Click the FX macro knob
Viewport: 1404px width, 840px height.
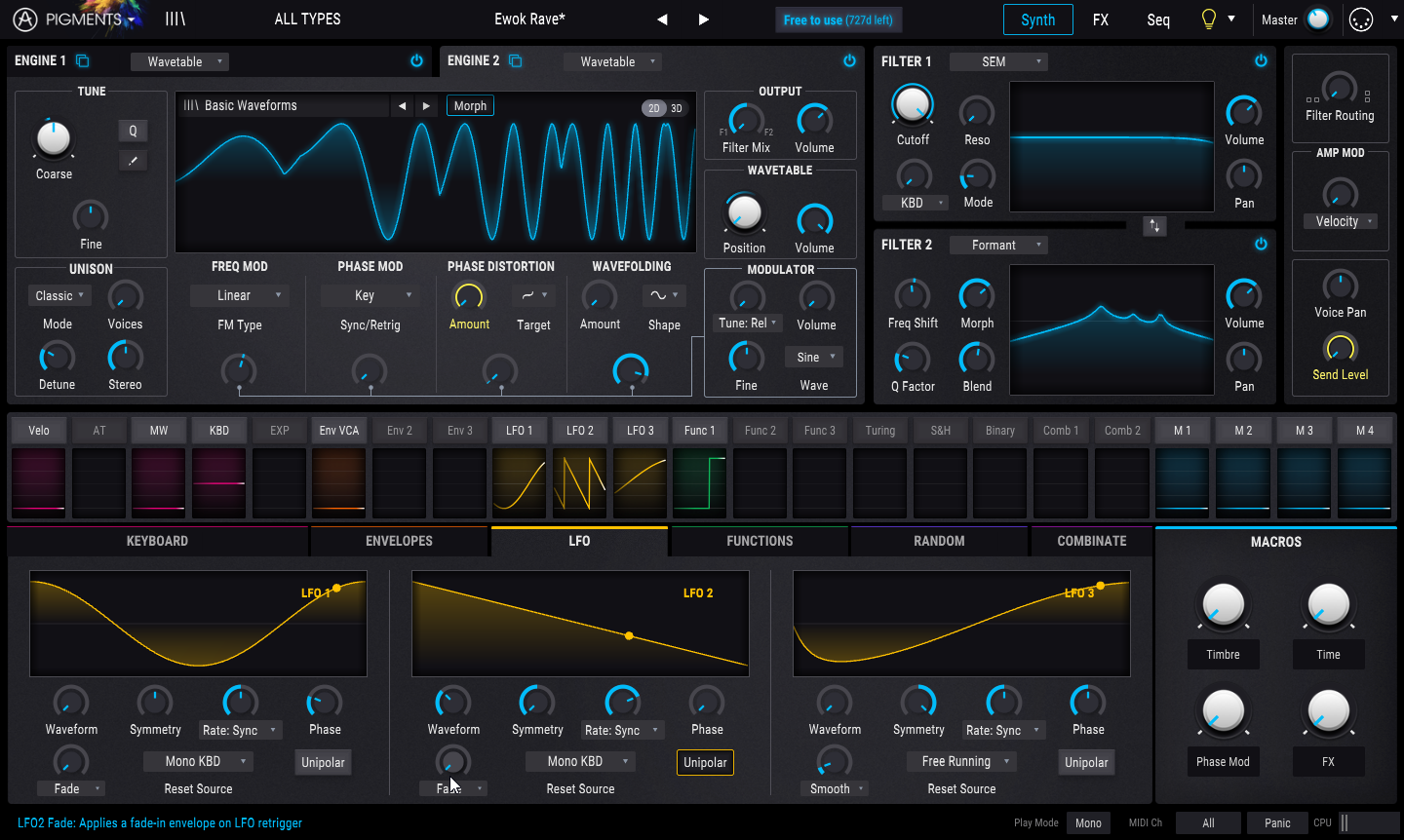coord(1328,711)
